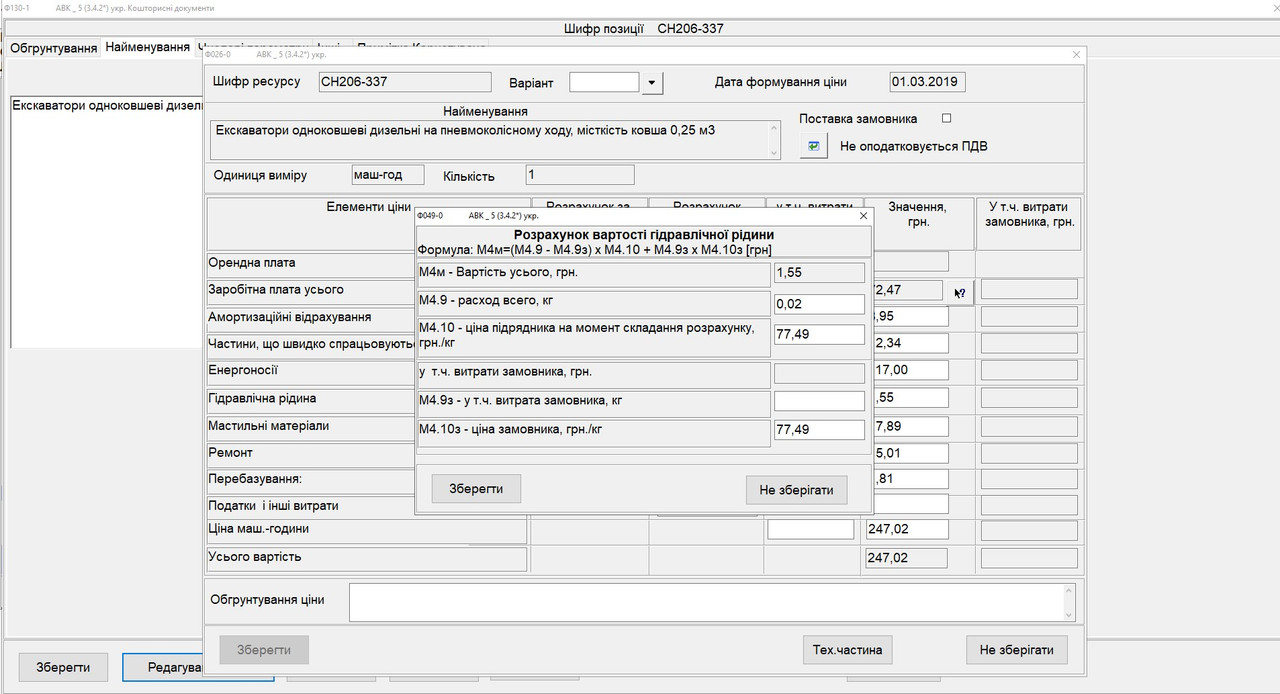
Task: Click the М4м total cost field 1,55
Action: tap(819, 273)
